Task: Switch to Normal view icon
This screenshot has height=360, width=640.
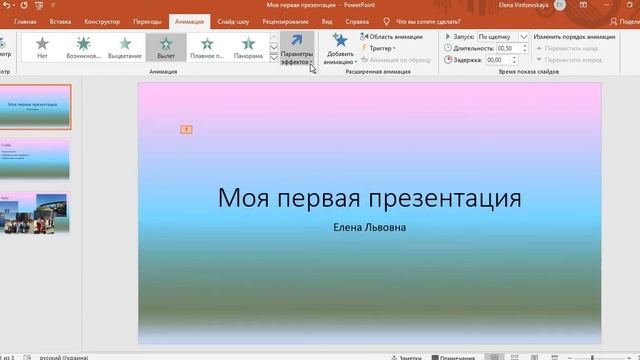Action: tap(494, 357)
